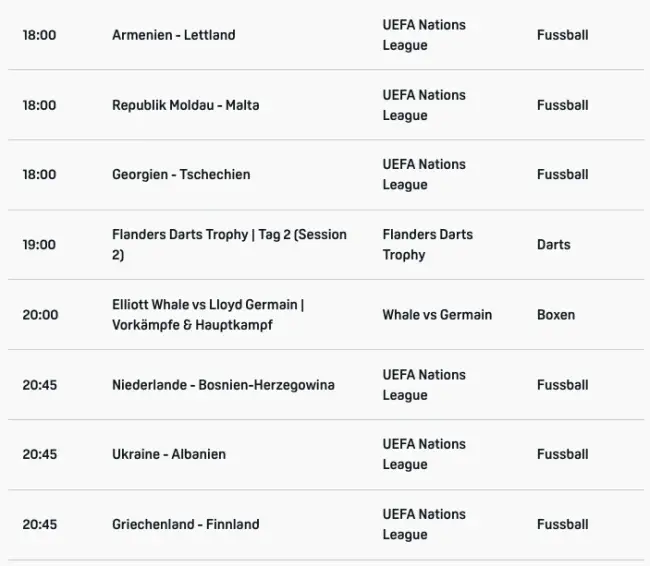The height and width of the screenshot is (566, 650).
Task: Click the 20:00 start time
Action: [40, 314]
